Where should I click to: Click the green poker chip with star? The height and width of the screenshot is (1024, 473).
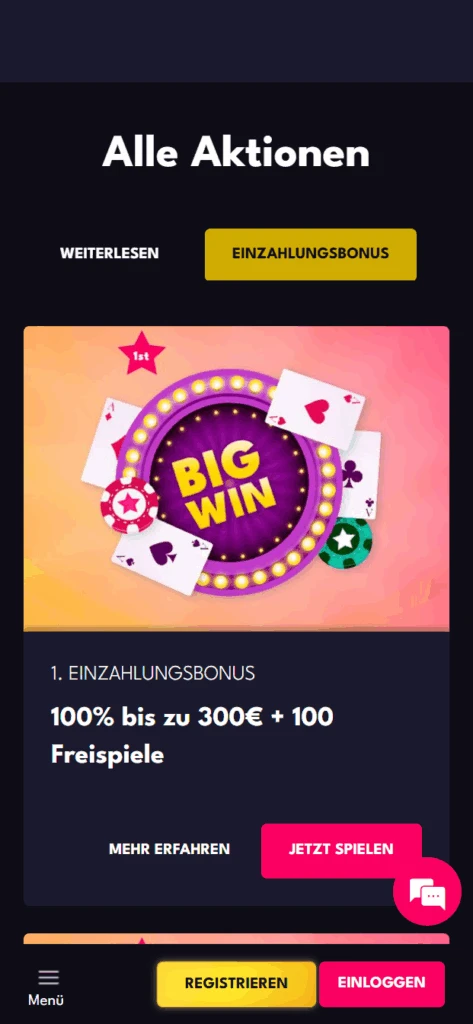(x=345, y=543)
